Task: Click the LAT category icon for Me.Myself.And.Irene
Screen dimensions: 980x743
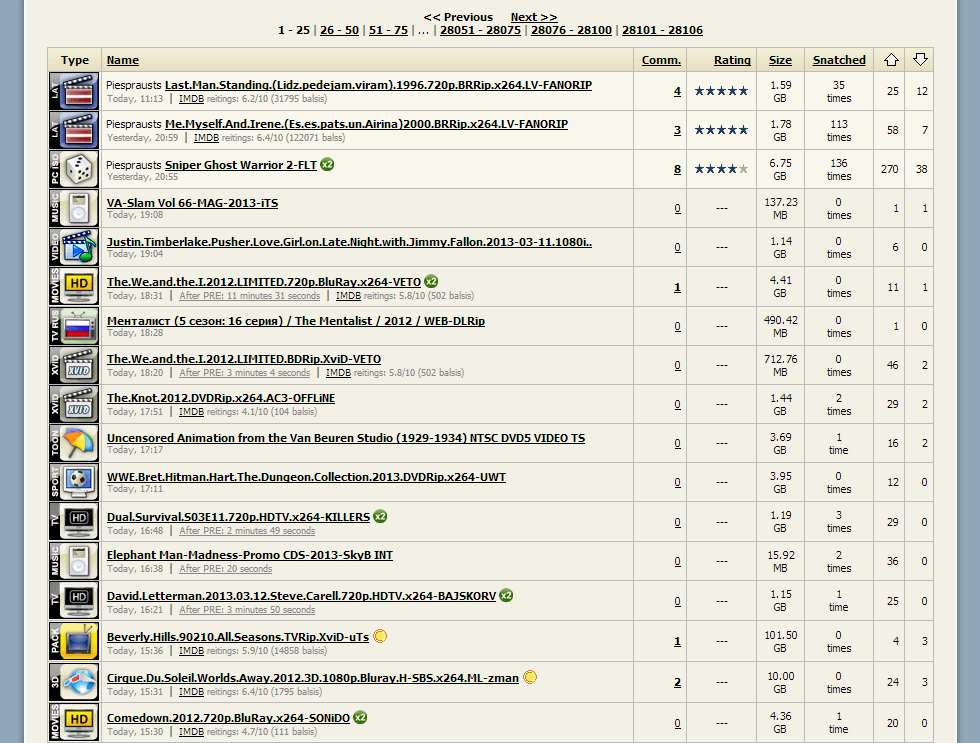Action: (74, 130)
